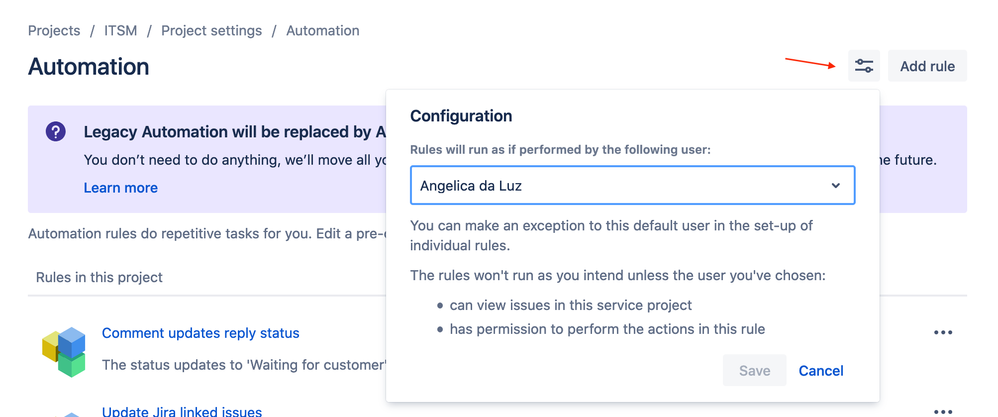
Task: Open more options for Update Jira rule
Action: click(942, 411)
